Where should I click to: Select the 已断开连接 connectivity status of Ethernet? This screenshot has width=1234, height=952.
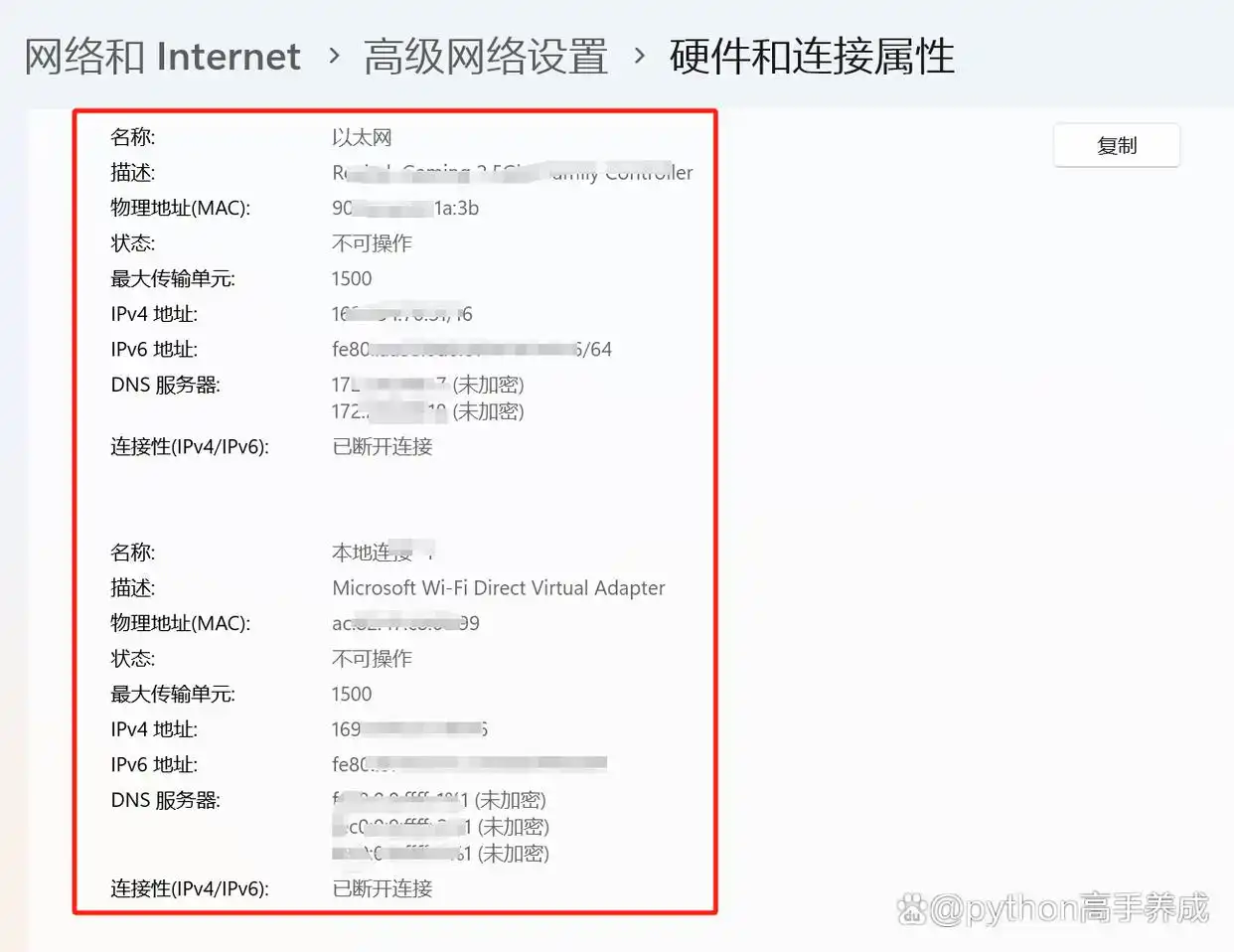382,447
